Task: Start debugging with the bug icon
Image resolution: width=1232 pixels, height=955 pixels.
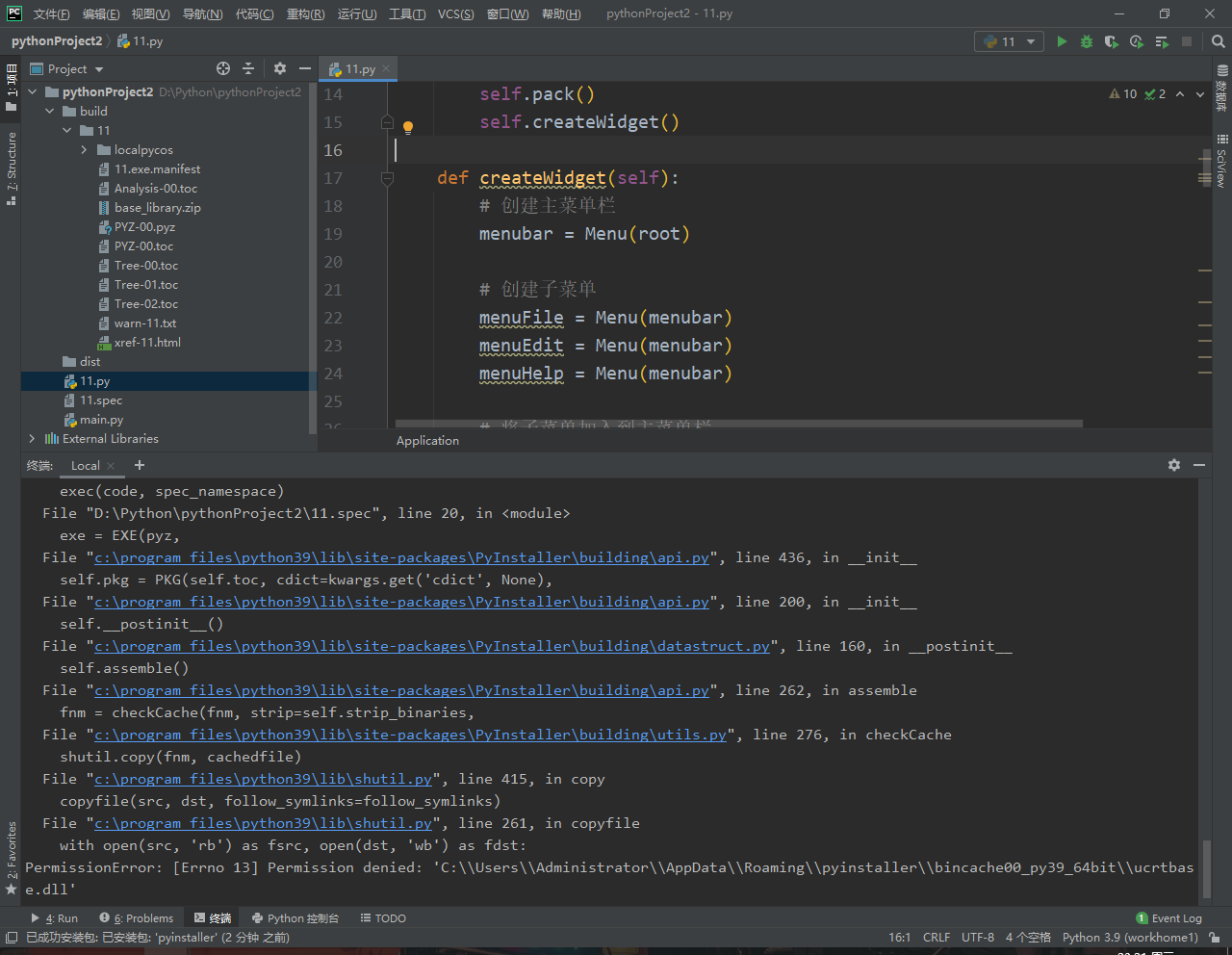Action: 1087,41
